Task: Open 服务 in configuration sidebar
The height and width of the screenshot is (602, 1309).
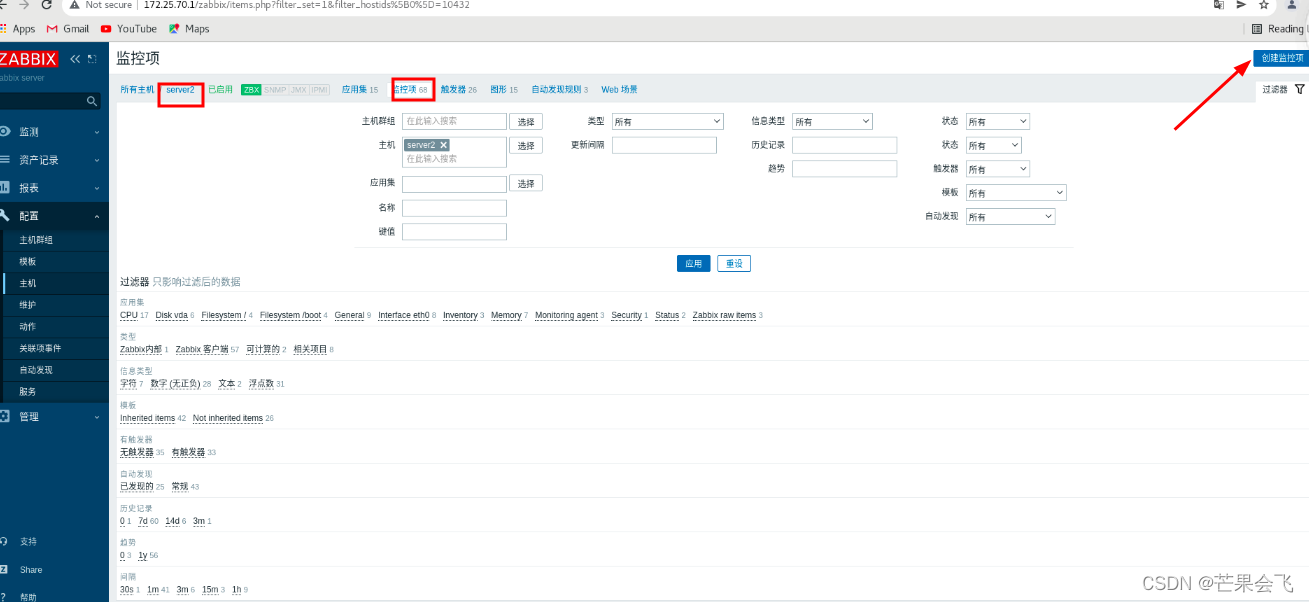Action: click(x=27, y=391)
